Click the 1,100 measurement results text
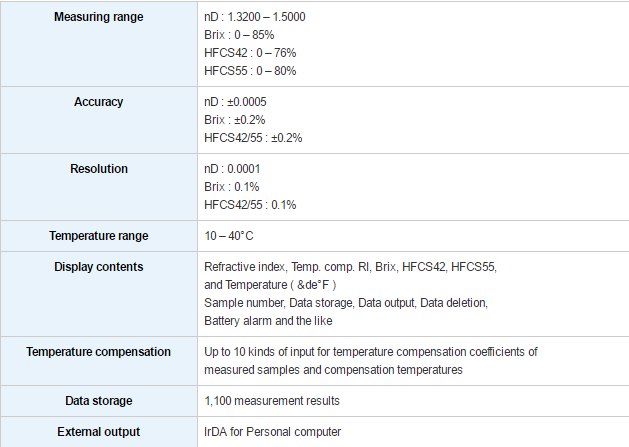The image size is (629, 447). pyautogui.click(x=272, y=401)
